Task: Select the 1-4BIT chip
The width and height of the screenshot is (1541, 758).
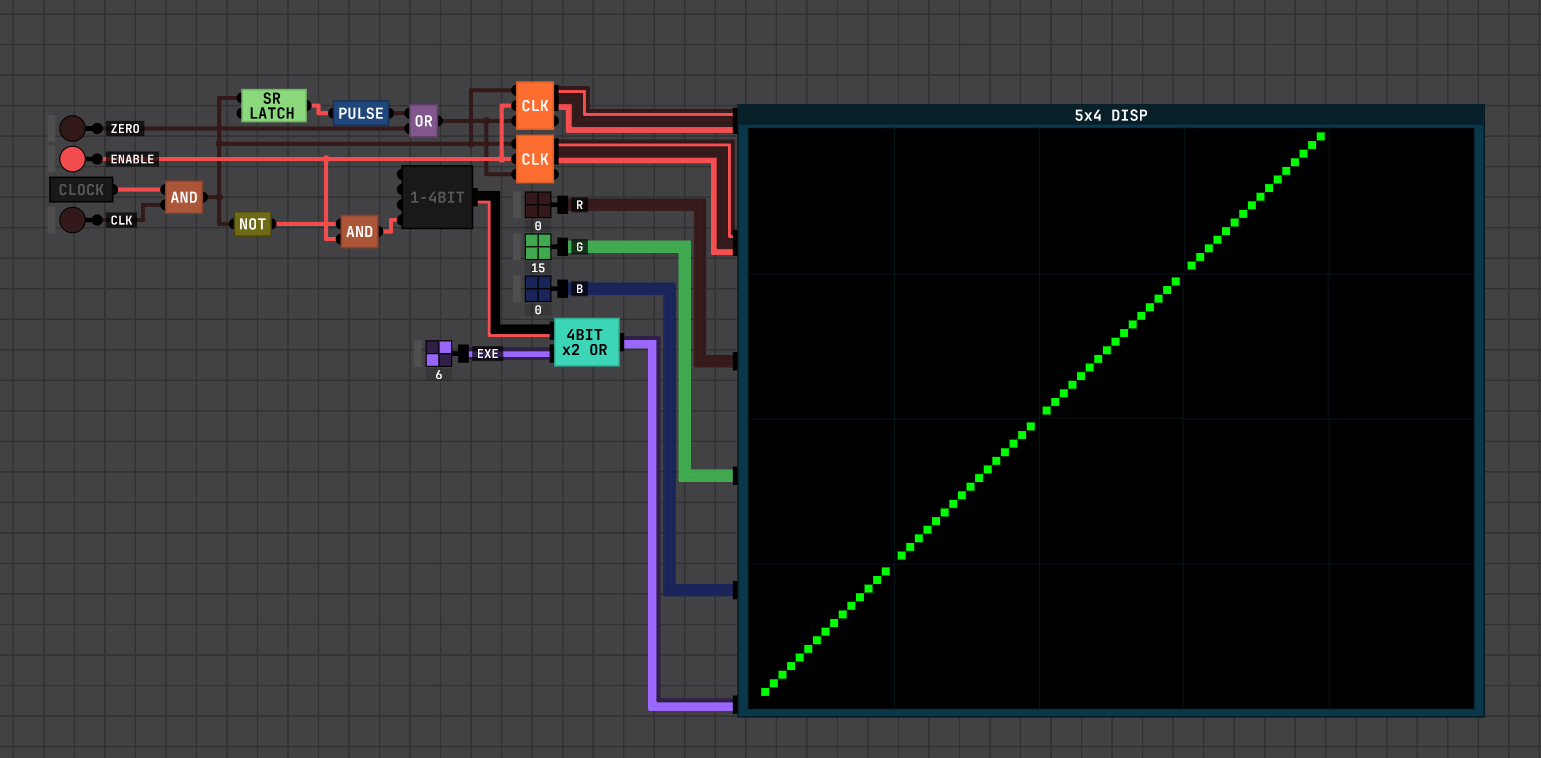Action: click(437, 197)
